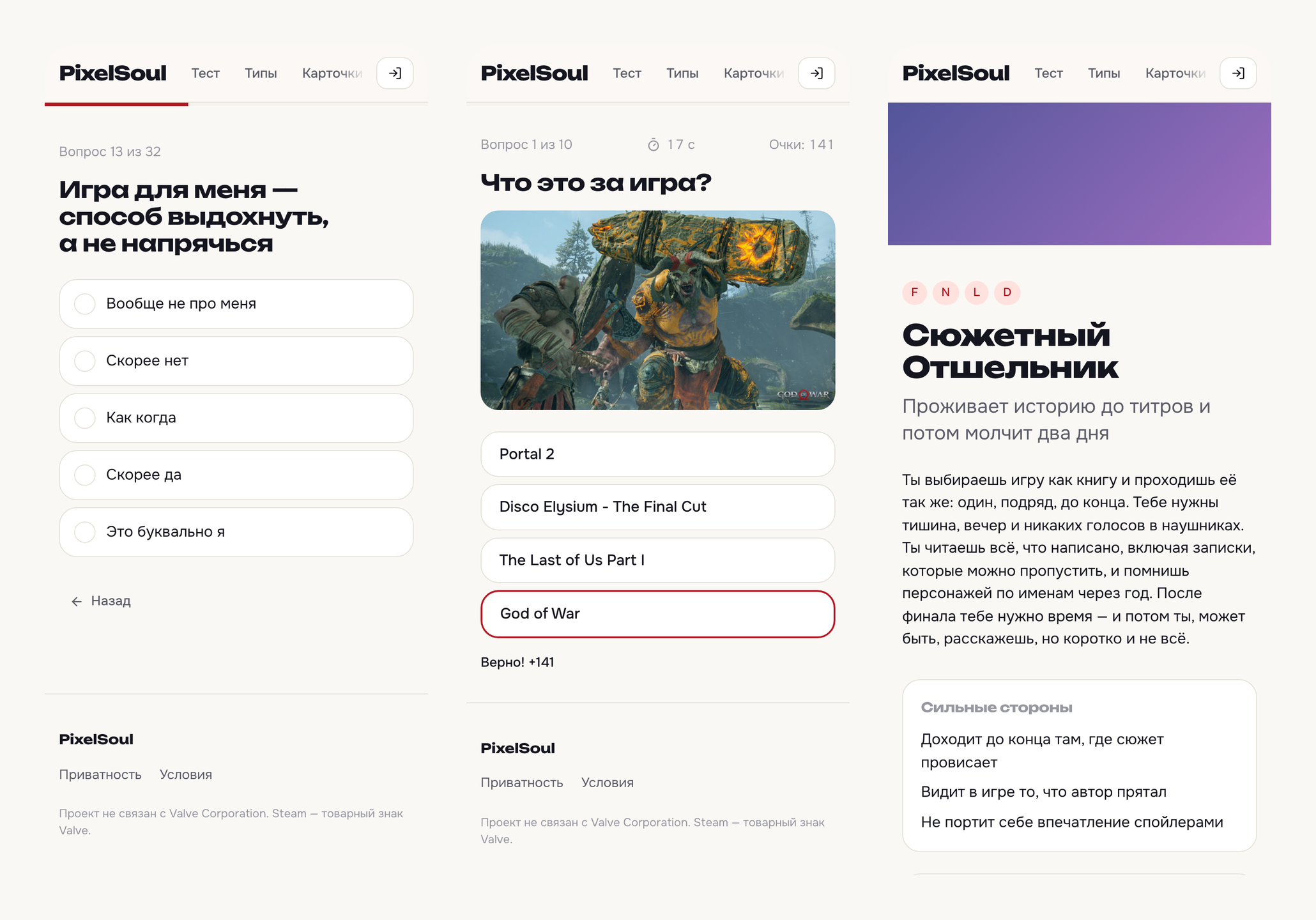1316x920 pixels.
Task: Click the L trait badge
Action: point(976,293)
